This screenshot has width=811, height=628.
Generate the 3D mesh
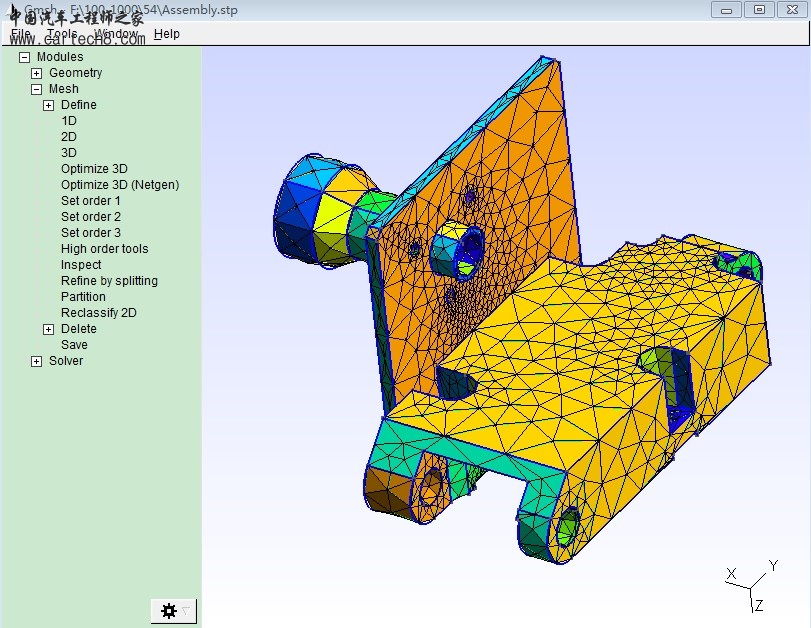(x=69, y=153)
